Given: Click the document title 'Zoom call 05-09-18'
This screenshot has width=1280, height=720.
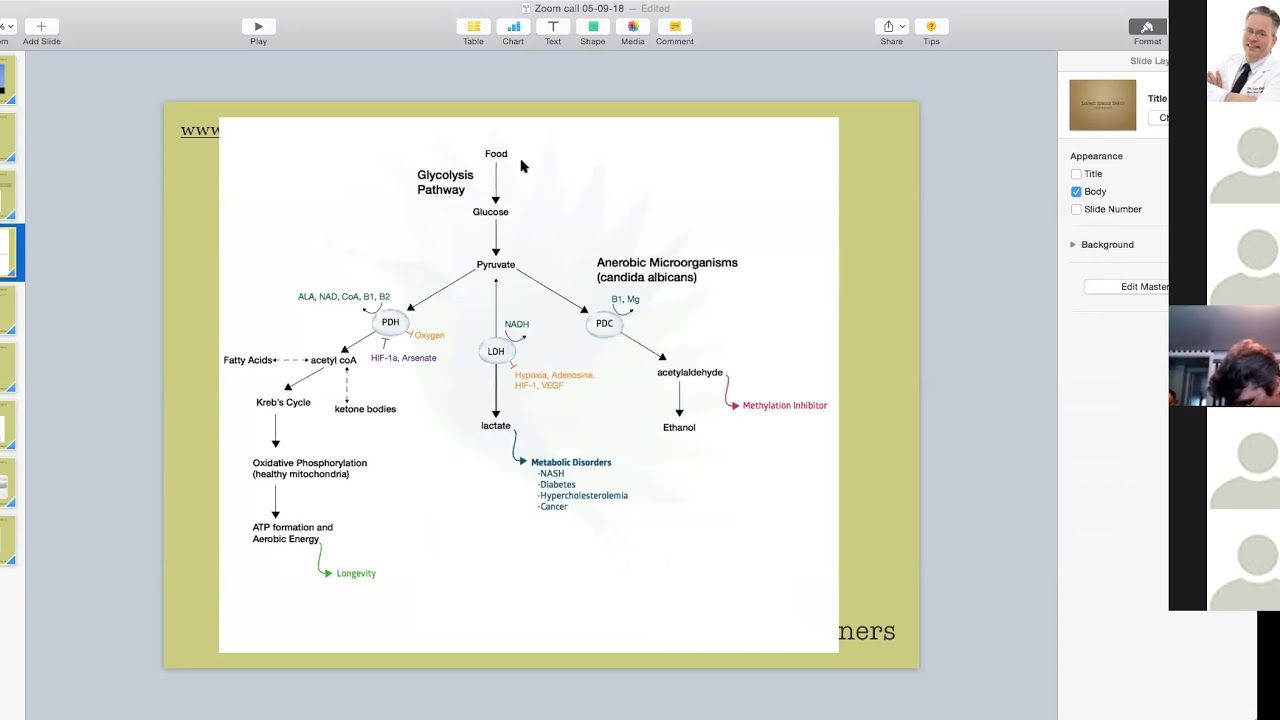Looking at the screenshot, I should [580, 8].
